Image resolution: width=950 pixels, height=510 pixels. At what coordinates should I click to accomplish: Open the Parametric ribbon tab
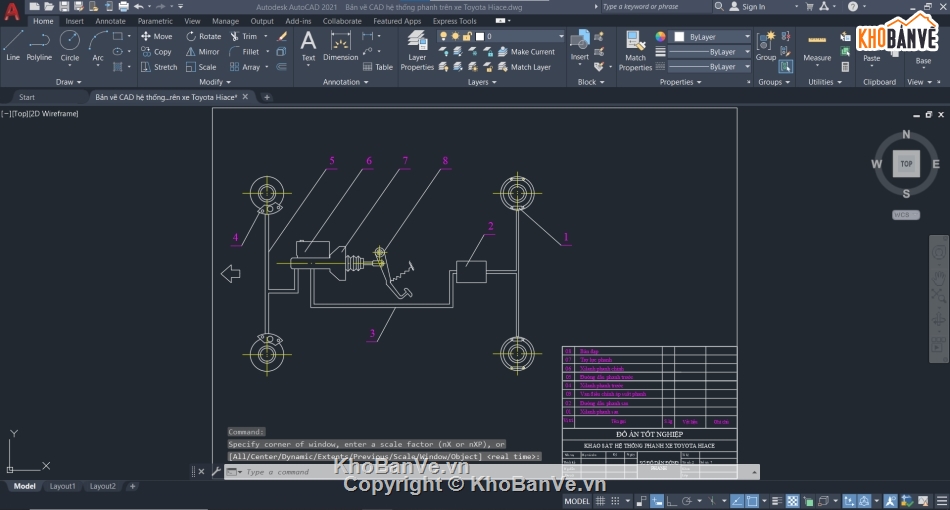(x=155, y=21)
